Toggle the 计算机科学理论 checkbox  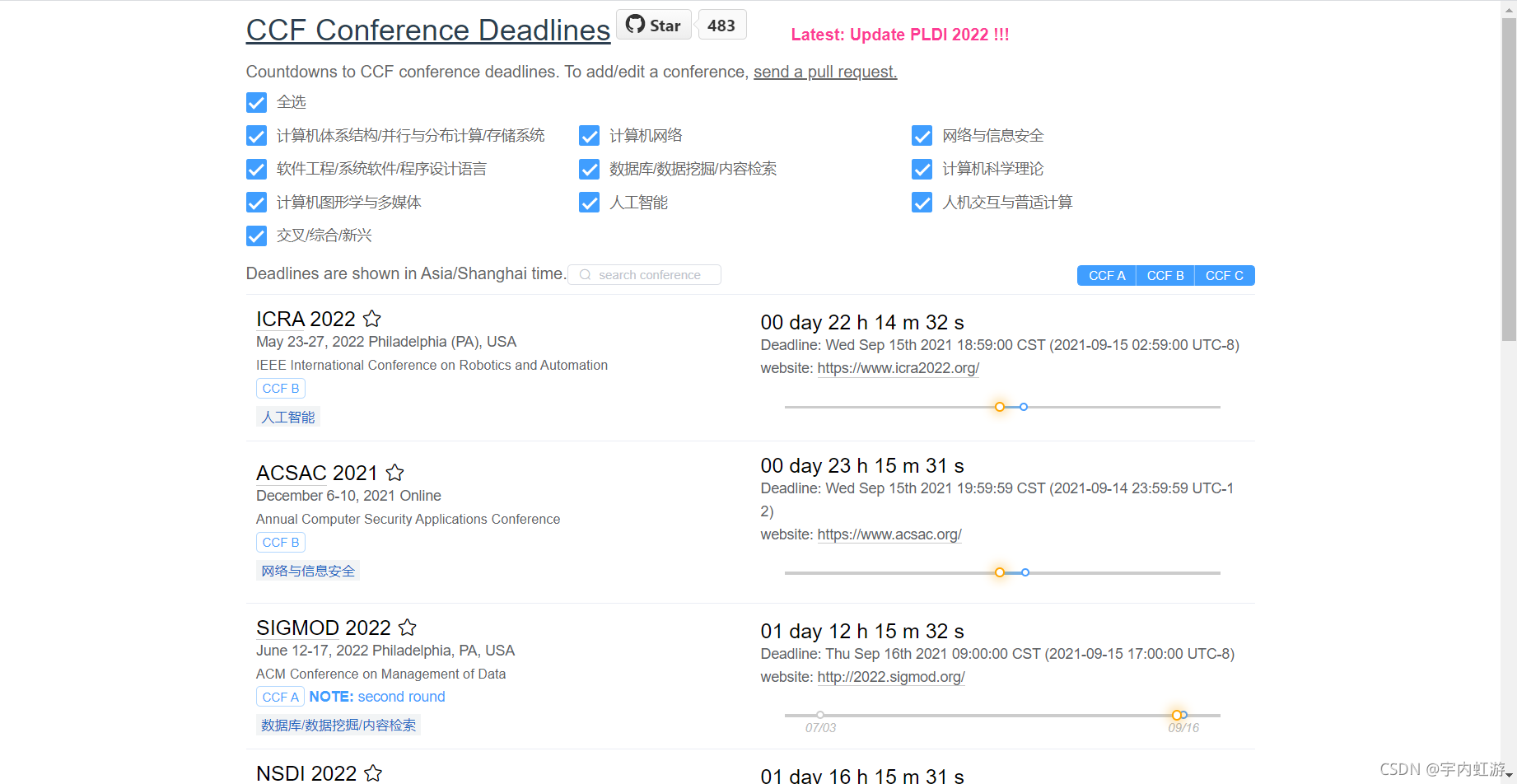pos(922,169)
